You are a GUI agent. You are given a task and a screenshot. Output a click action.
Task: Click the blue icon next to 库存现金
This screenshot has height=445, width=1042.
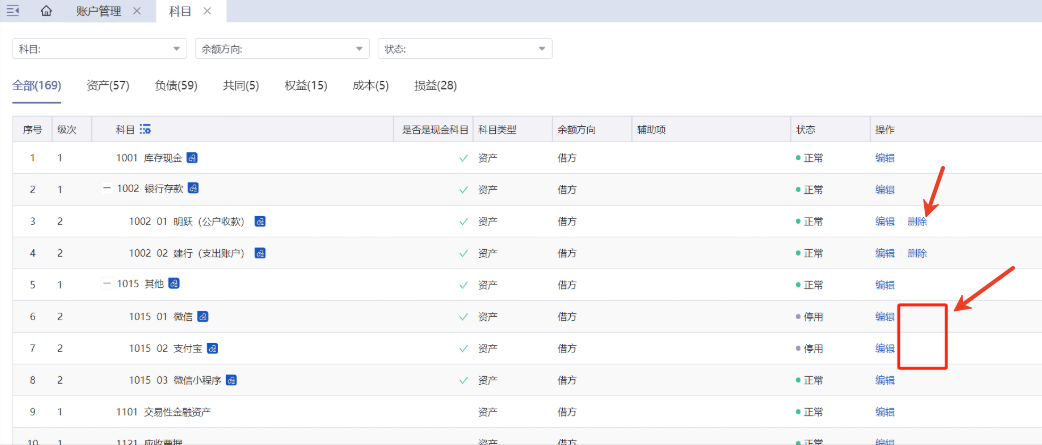[192, 158]
